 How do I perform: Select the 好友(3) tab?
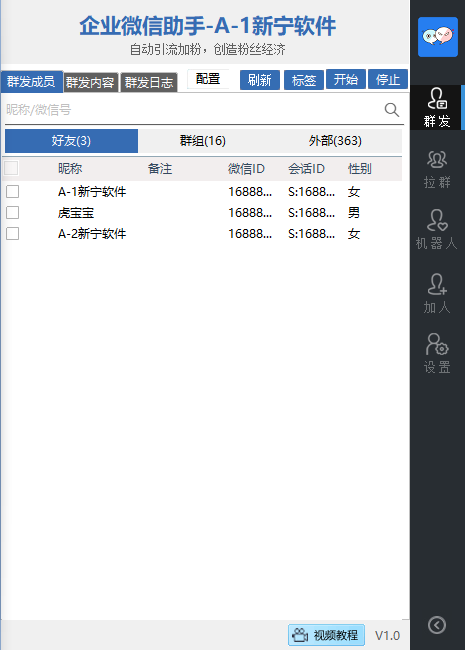click(71, 141)
